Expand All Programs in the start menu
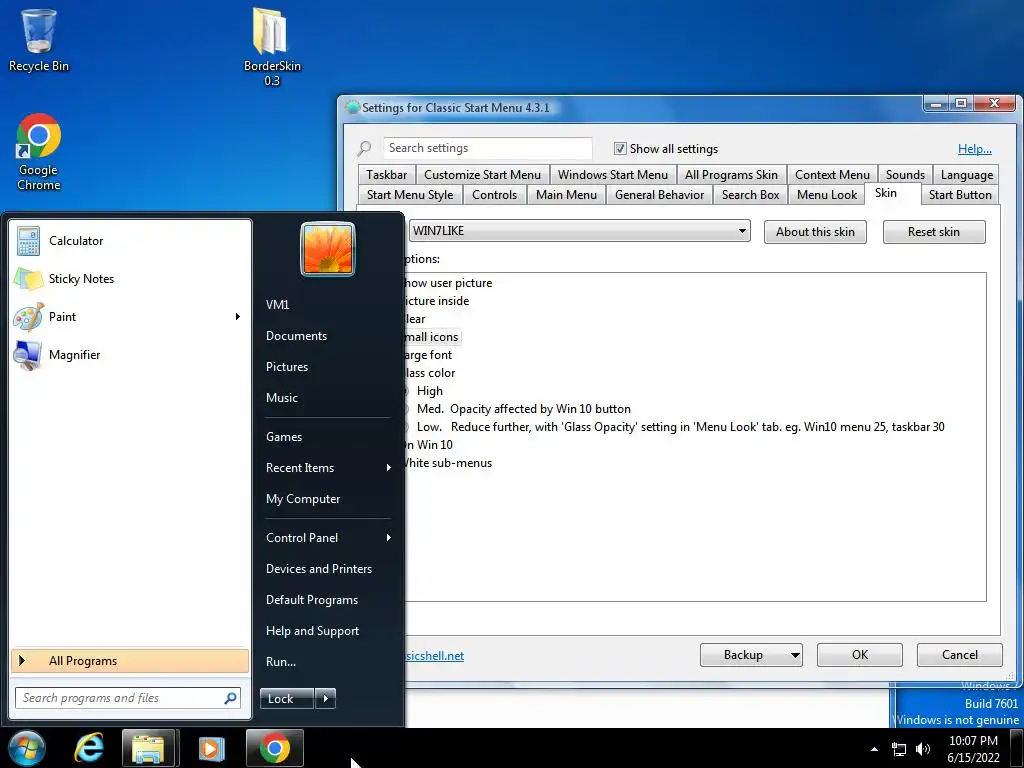1024x768 pixels. click(x=129, y=661)
